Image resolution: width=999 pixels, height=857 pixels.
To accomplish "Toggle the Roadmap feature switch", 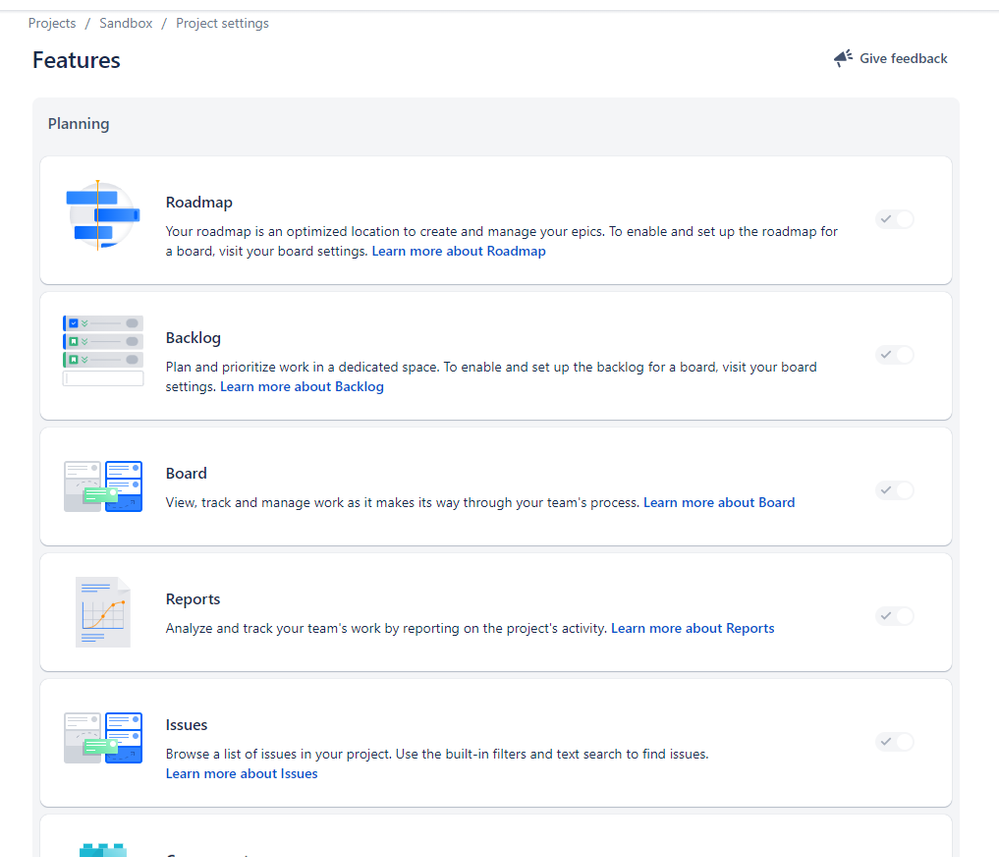I will click(x=895, y=219).
